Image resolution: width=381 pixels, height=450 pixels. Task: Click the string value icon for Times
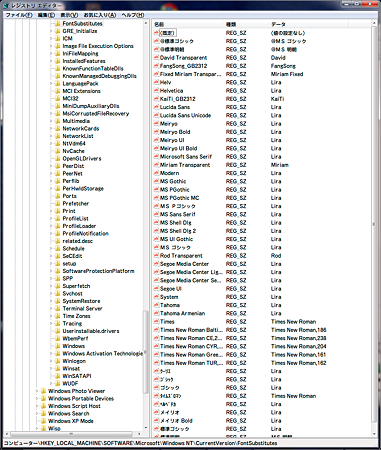point(156,322)
